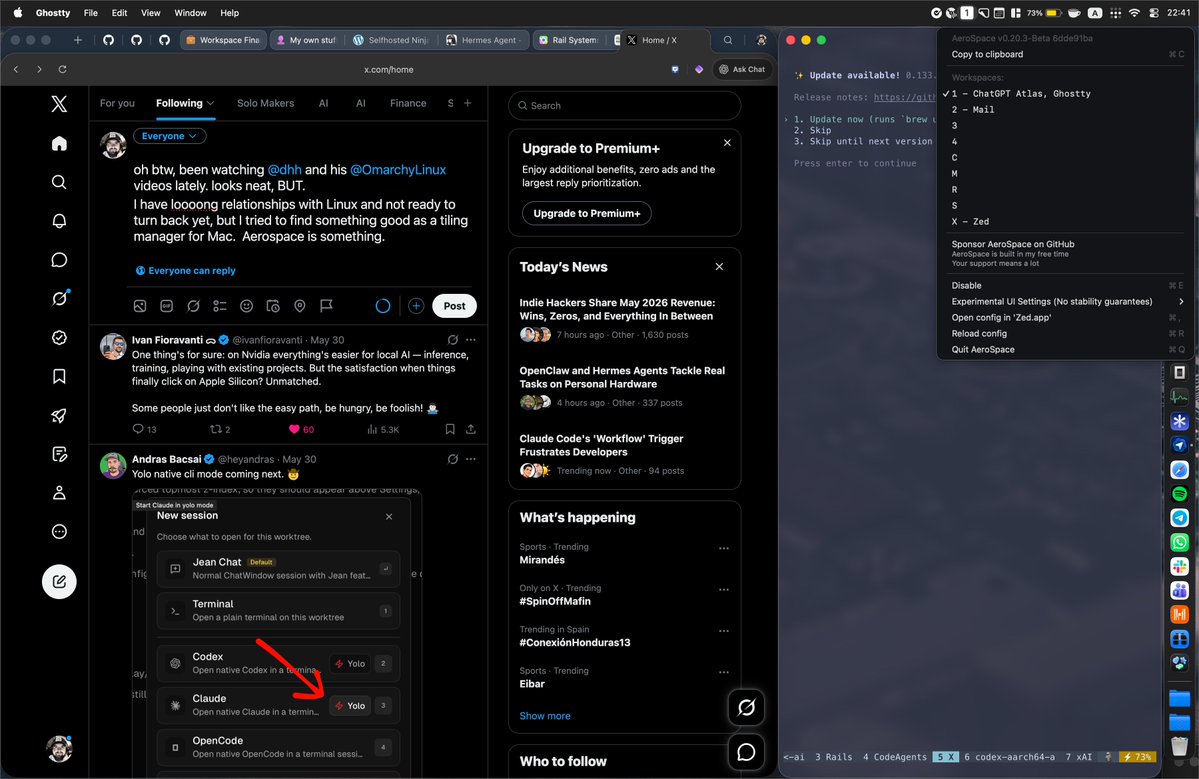Viewport: 1199px width, 779px height.
Task: Open the More circle-dots icon in sidebar
Action: (59, 531)
